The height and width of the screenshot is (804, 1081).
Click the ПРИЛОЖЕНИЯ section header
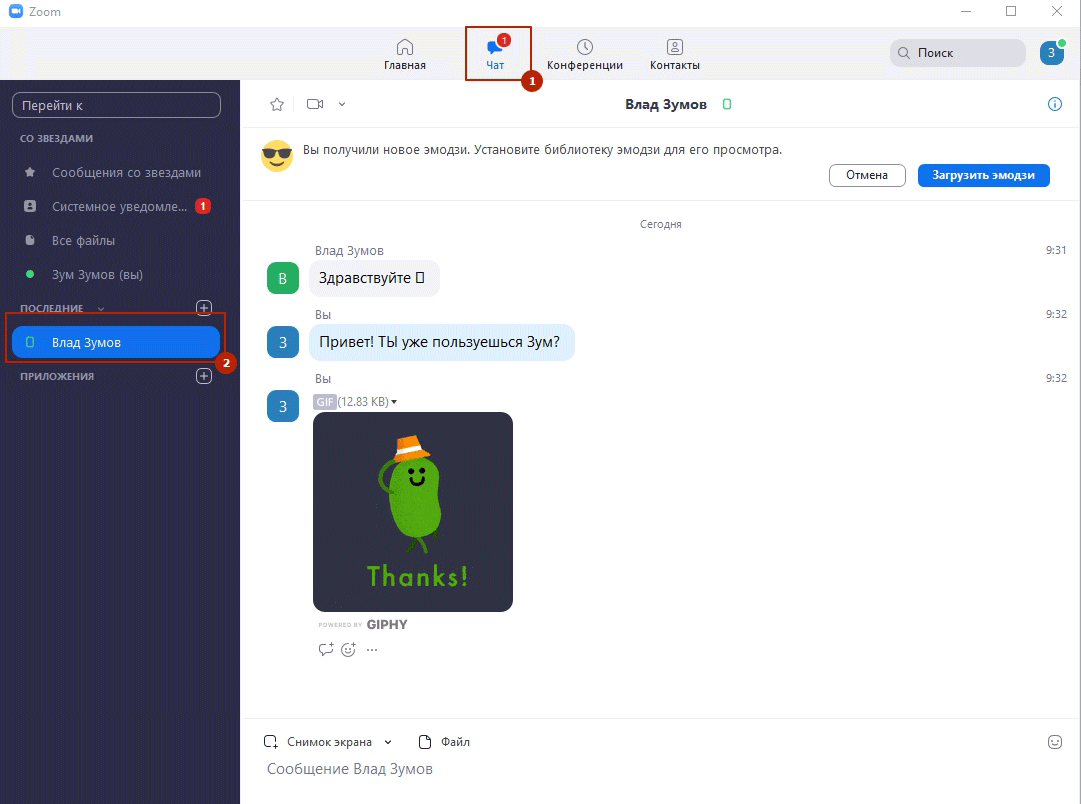pyautogui.click(x=57, y=376)
